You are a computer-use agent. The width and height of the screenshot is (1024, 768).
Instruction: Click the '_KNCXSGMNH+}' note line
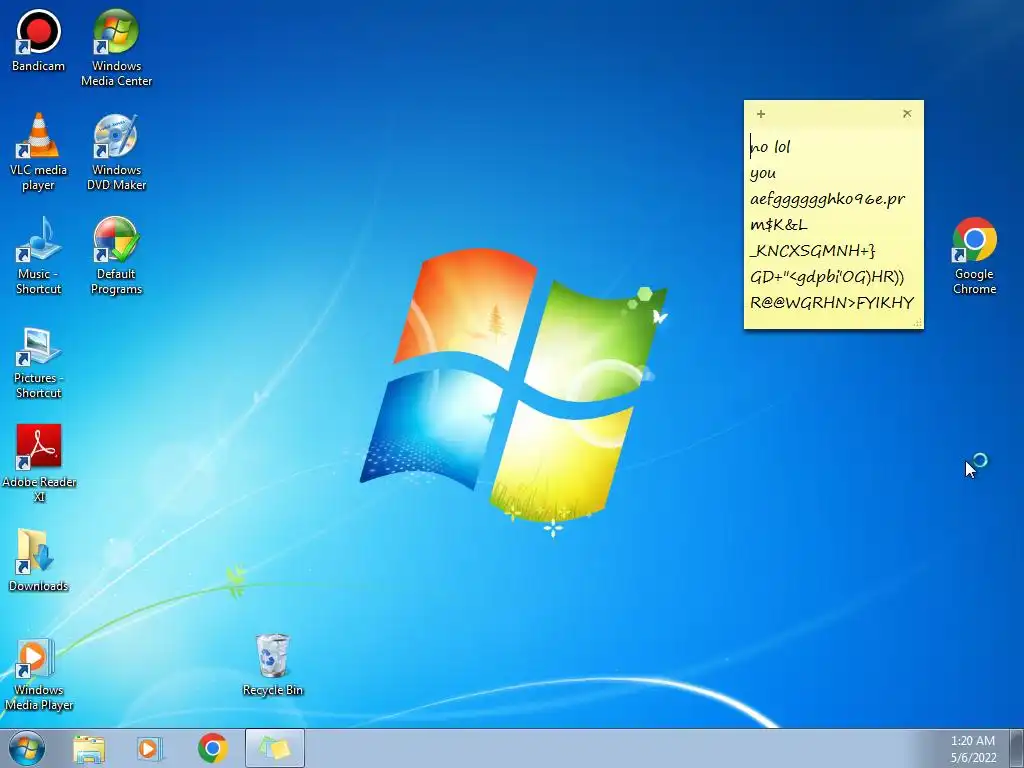(812, 251)
